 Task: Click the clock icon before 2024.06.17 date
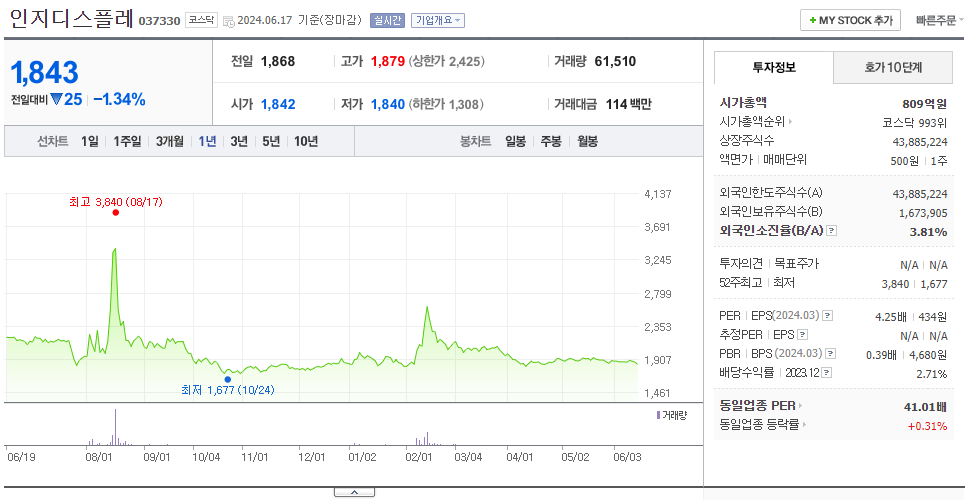tap(228, 21)
